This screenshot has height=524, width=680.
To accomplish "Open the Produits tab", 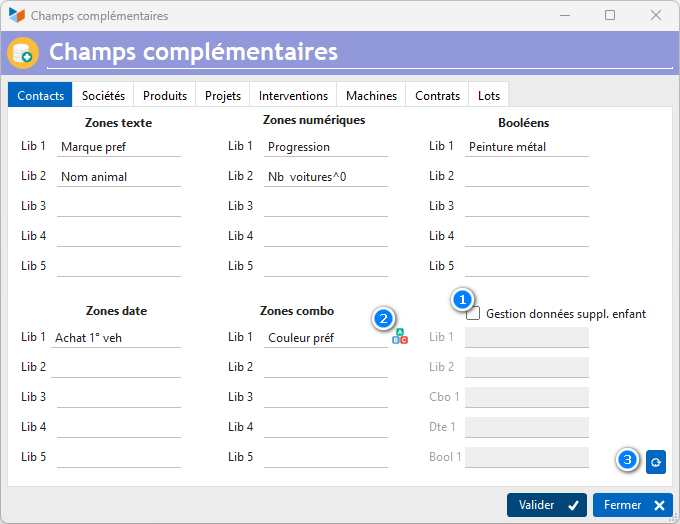I will (165, 96).
